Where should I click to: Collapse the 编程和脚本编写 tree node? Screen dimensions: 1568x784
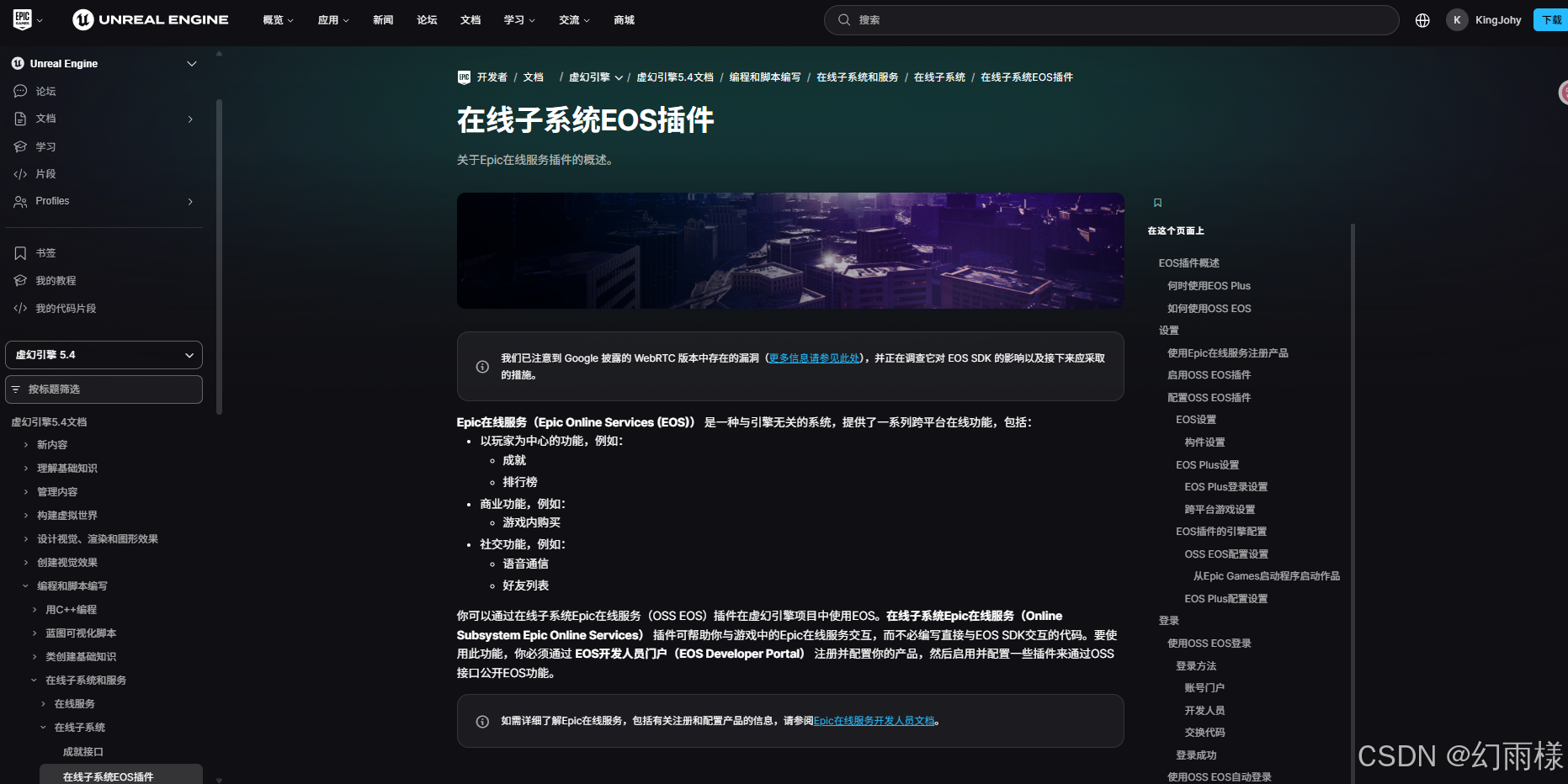pyautogui.click(x=26, y=586)
